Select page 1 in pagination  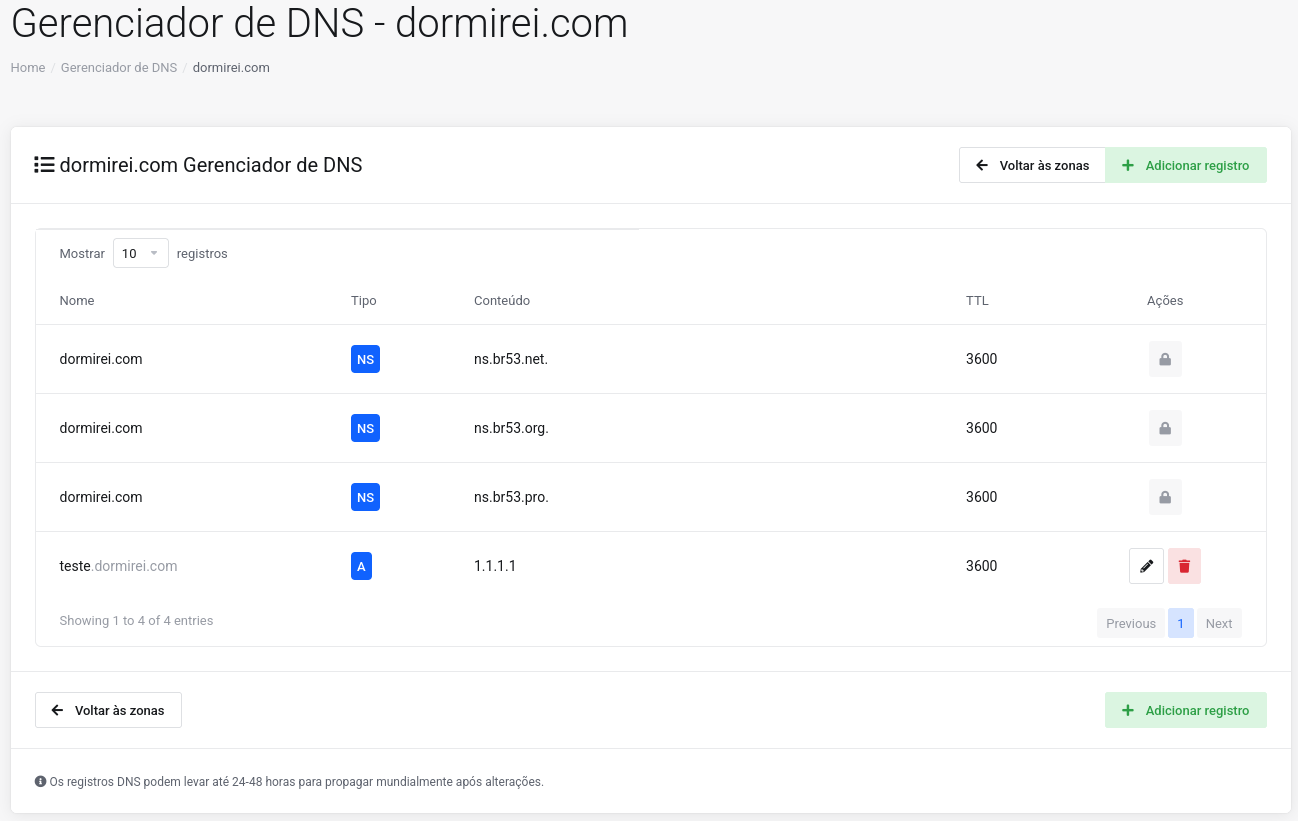click(x=1181, y=623)
